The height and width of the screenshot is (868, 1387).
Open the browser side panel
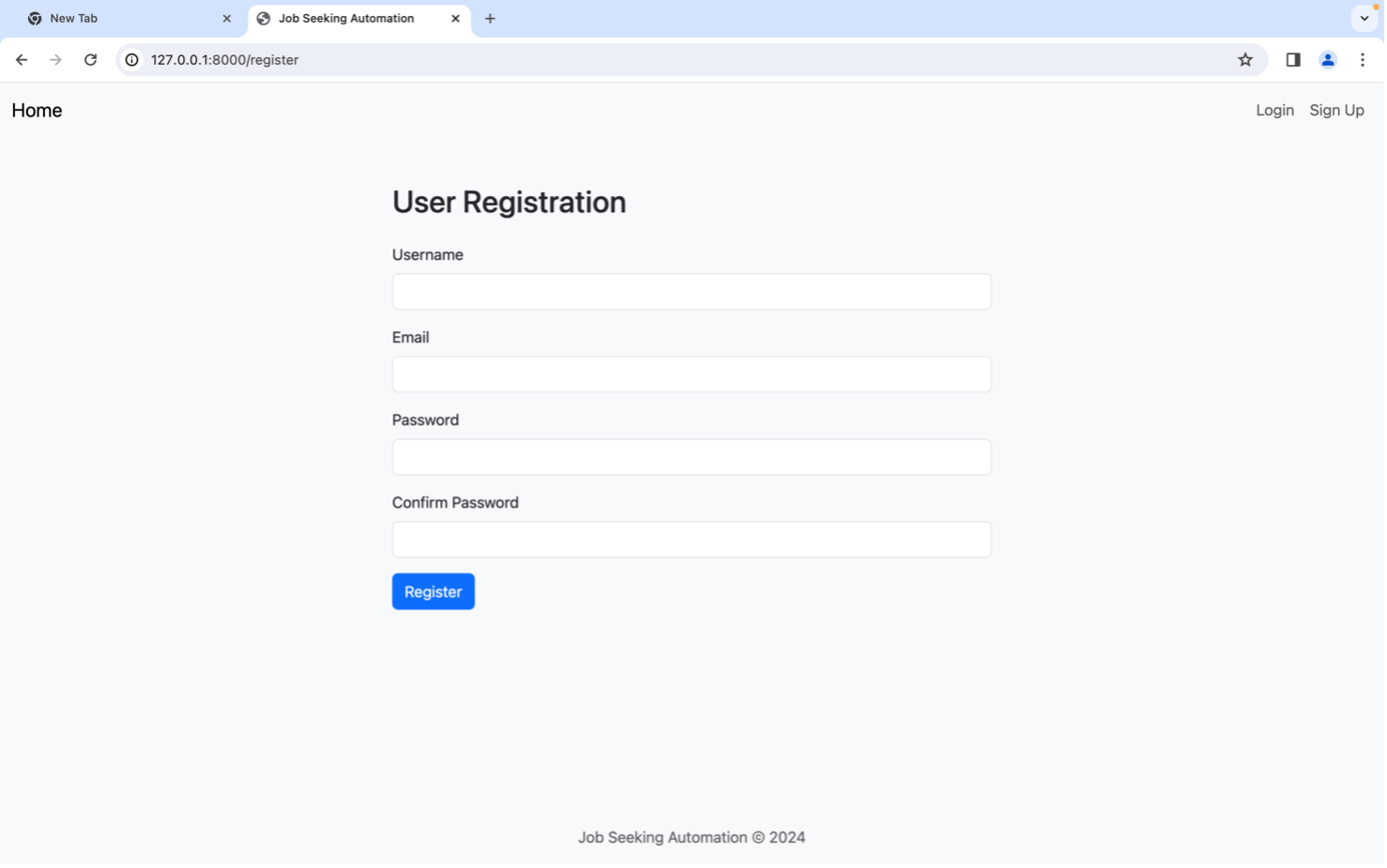click(x=1292, y=60)
